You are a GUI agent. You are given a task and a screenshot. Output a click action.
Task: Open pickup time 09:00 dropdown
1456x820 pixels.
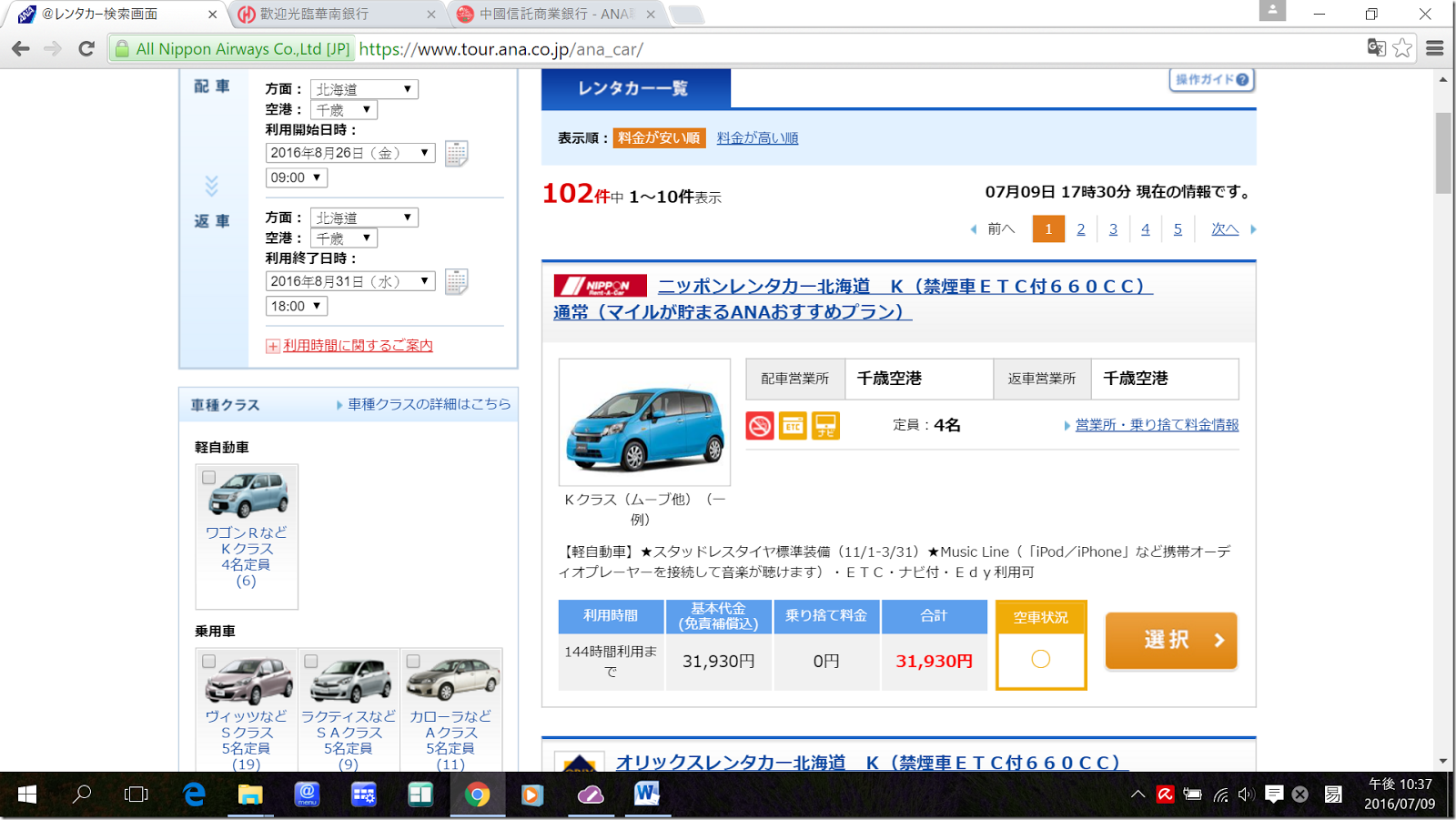297,177
